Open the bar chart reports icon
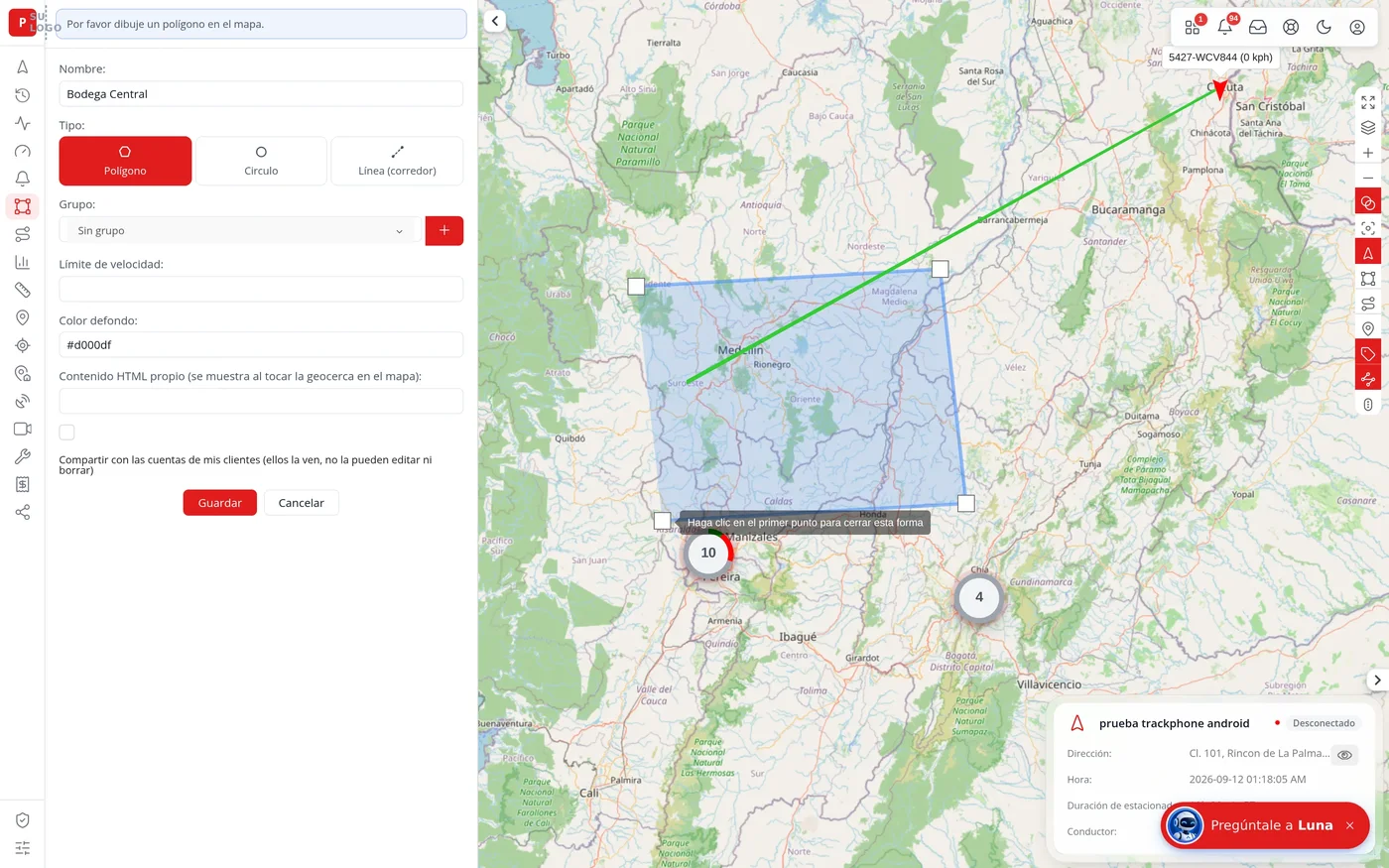 click(22, 262)
